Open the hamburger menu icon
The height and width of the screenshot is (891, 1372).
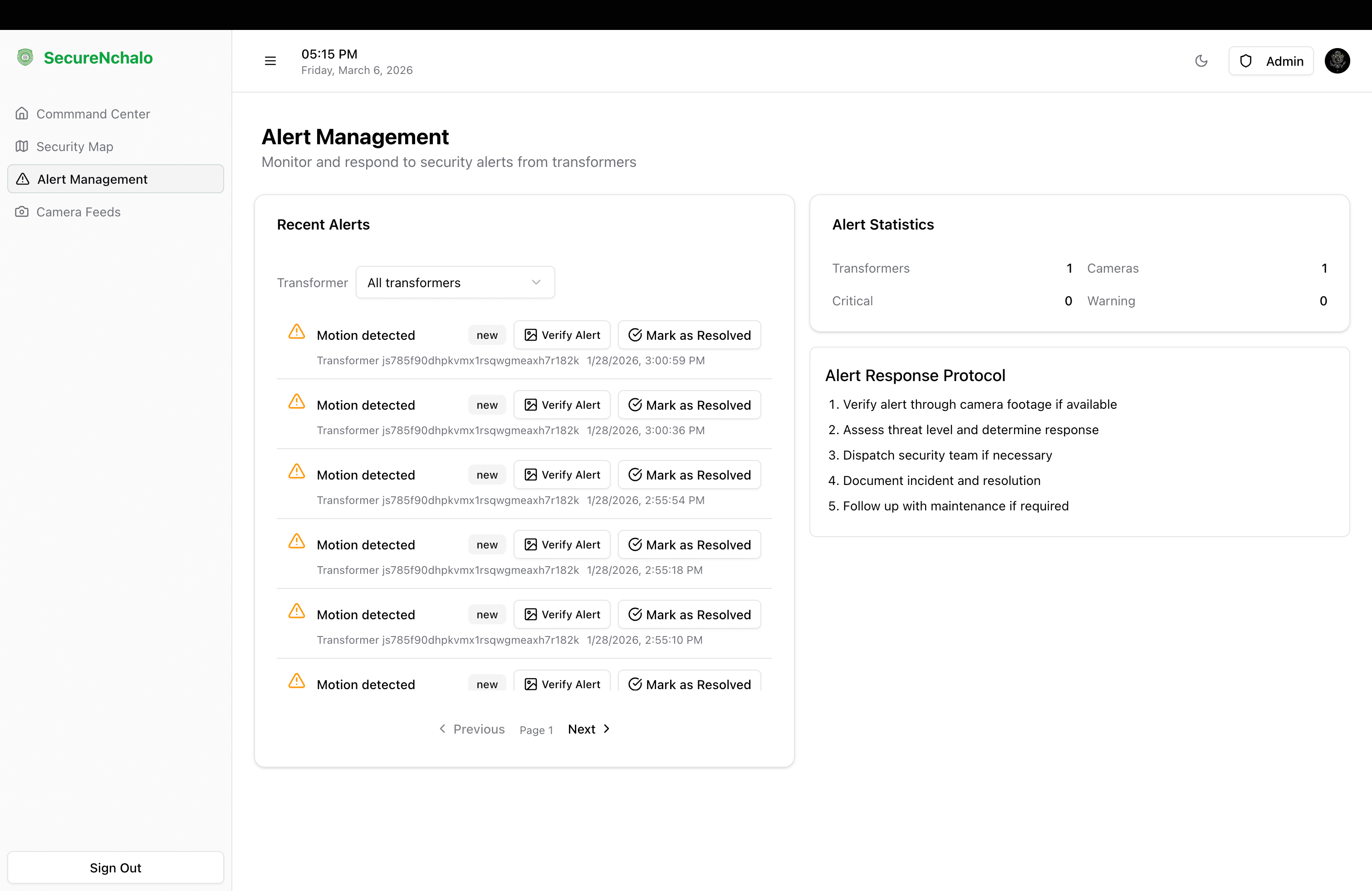coord(270,60)
